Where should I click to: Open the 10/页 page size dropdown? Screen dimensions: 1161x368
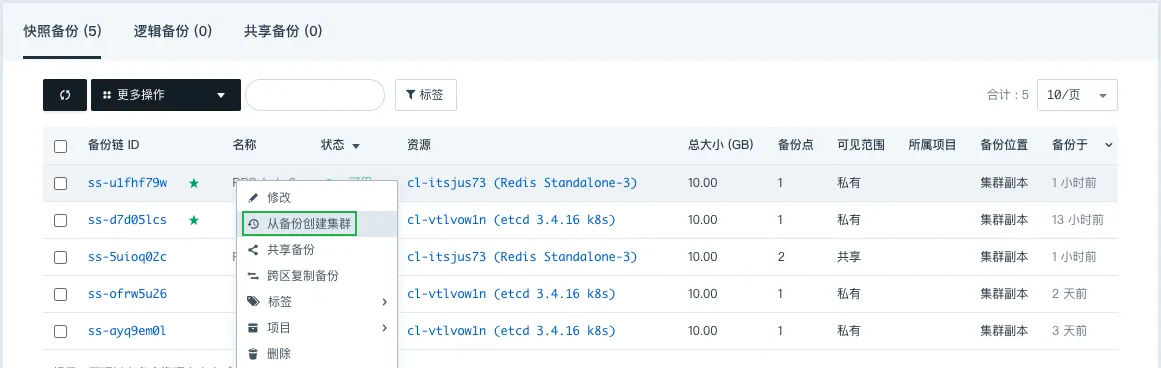(1077, 95)
